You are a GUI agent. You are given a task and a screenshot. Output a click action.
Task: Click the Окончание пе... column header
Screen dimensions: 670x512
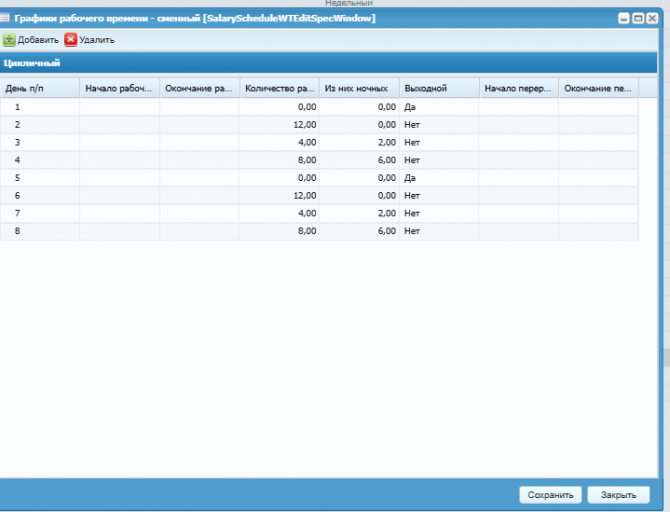pyautogui.click(x=599, y=88)
